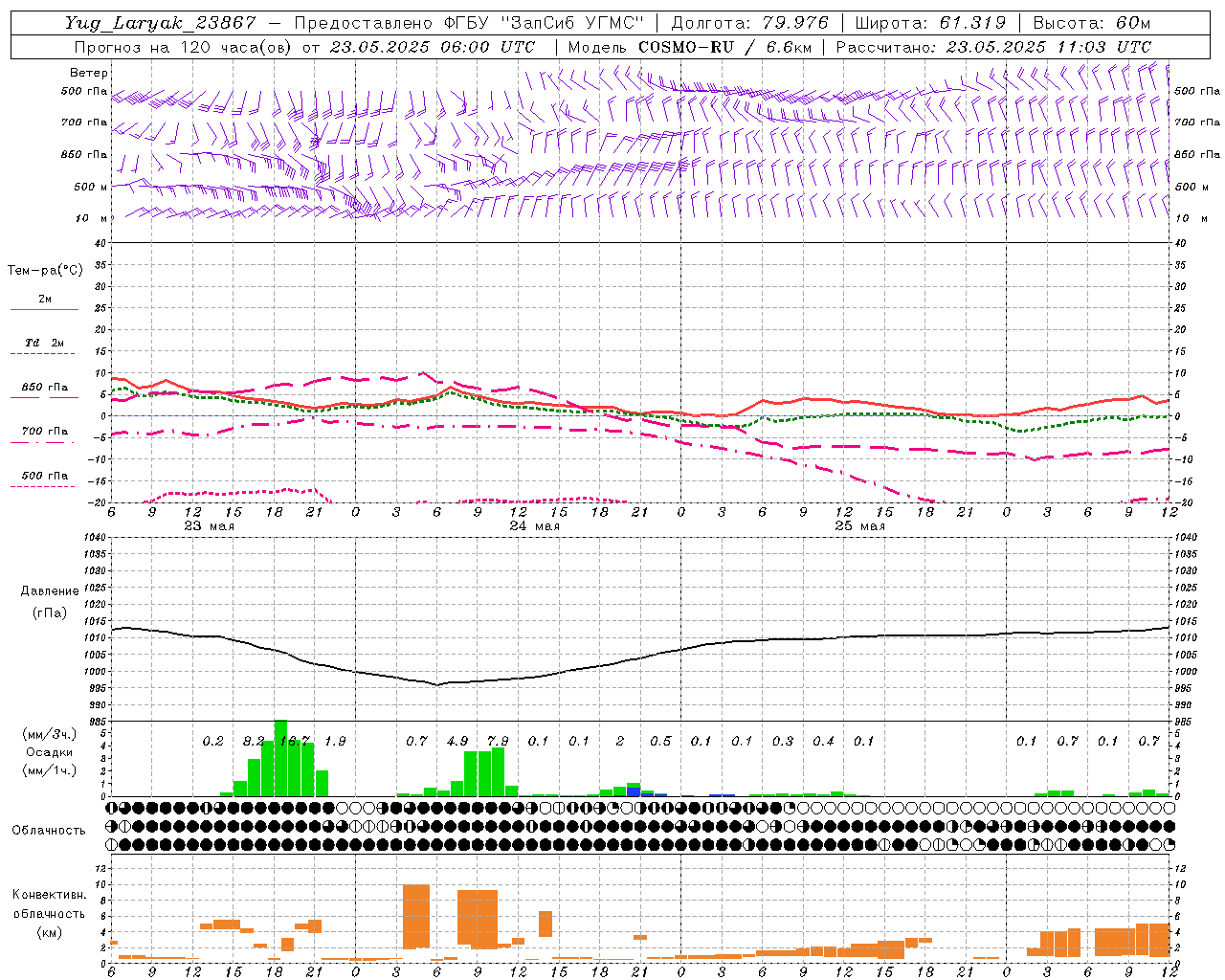Image resolution: width=1225 pixels, height=980 pixels.
Task: Select the latitude value Широта: 61.319
Action: 930,23
